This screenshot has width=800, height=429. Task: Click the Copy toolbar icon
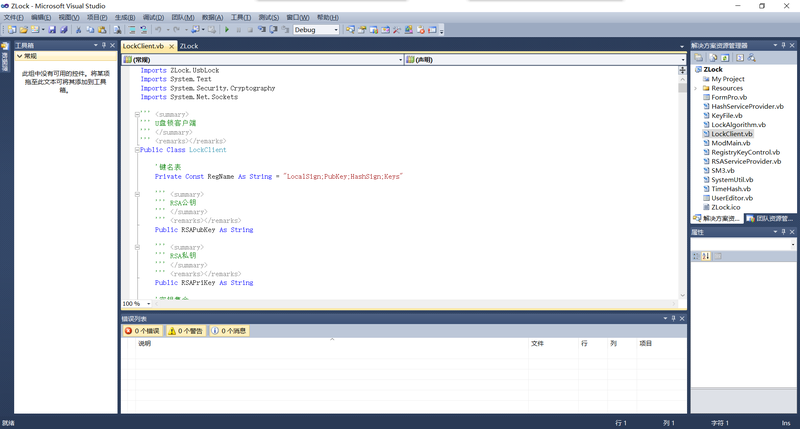[x=90, y=30]
